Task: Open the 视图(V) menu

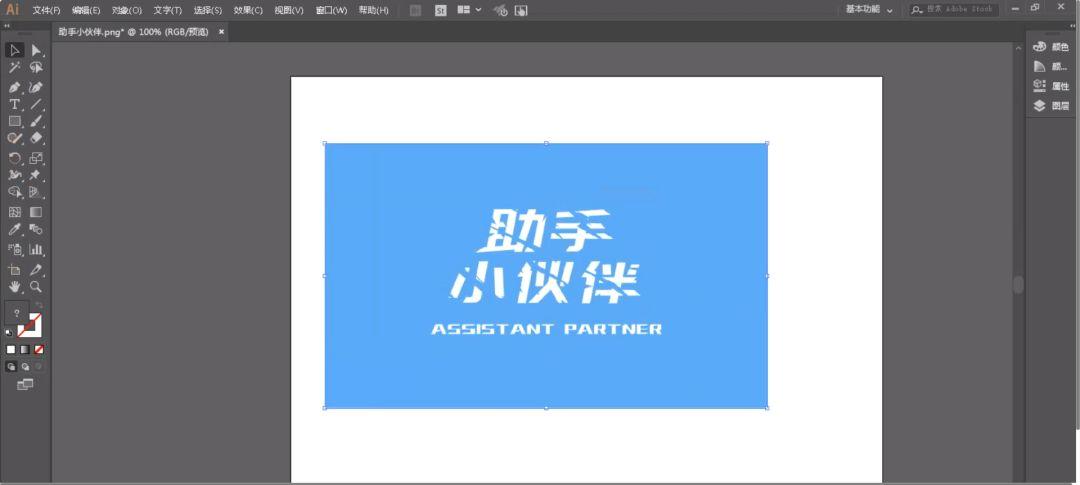Action: 289,10
